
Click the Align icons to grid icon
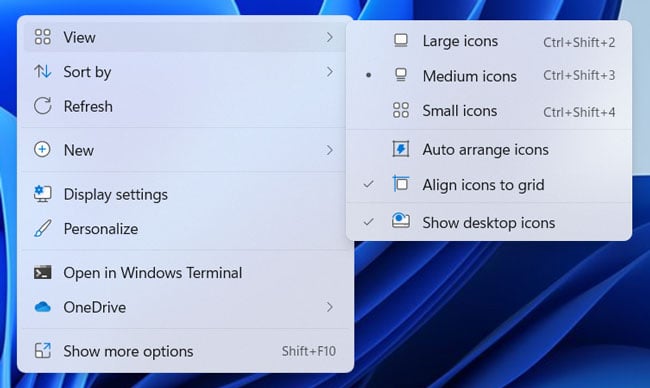[401, 184]
